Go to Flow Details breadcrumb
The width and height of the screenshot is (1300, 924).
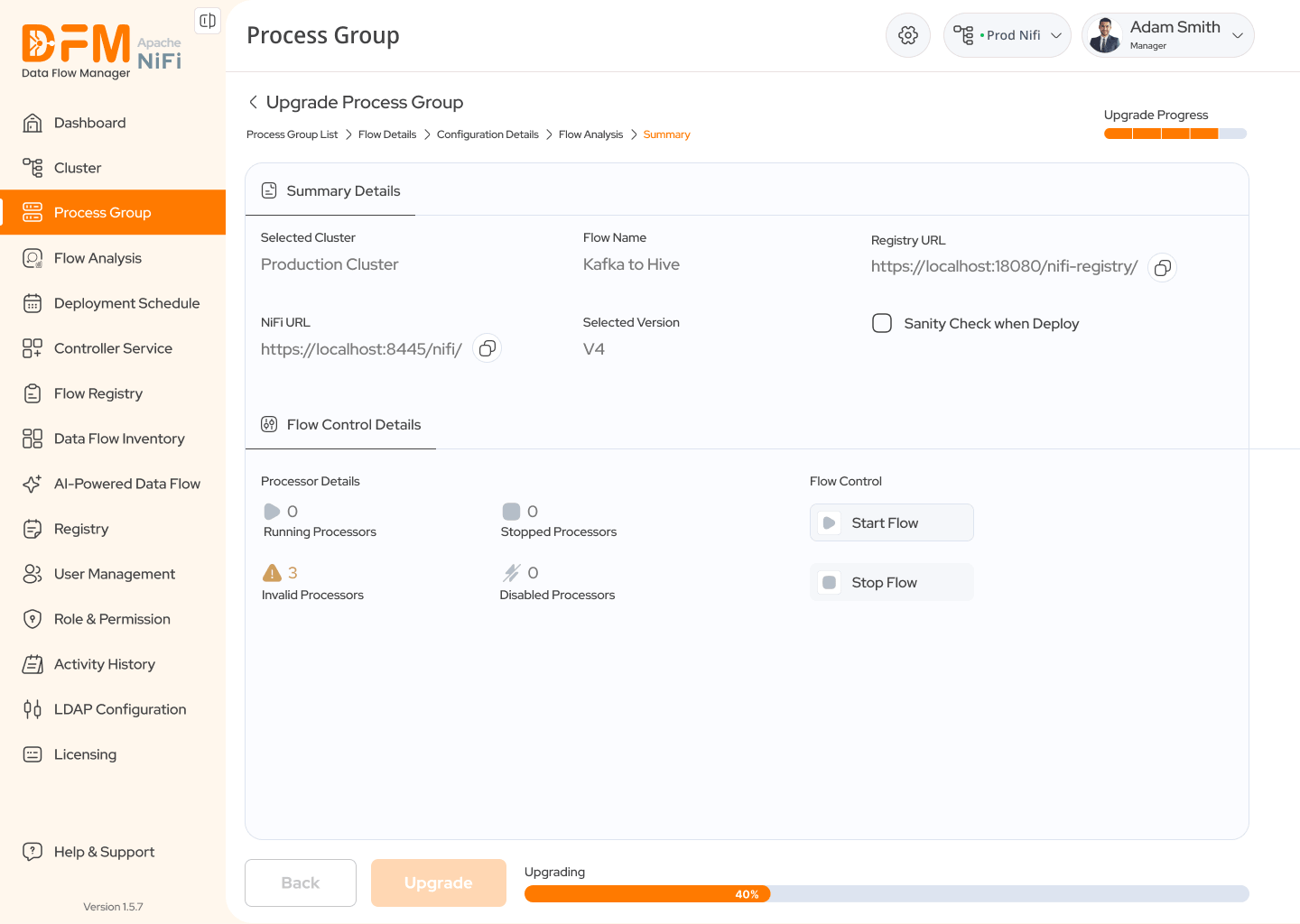[x=387, y=134]
